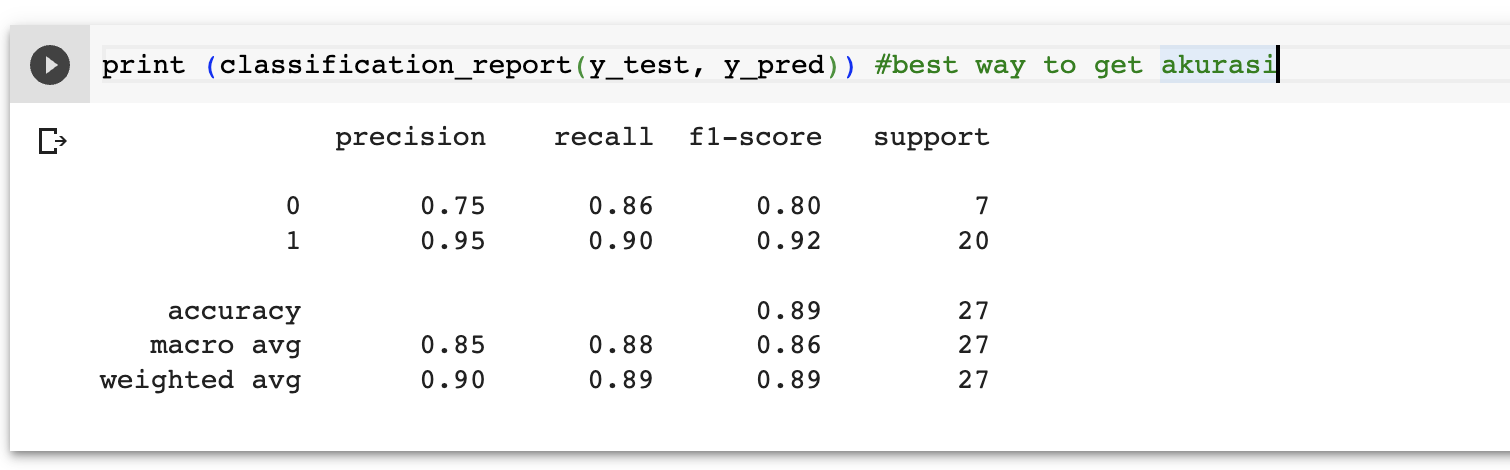
Task: Click the precision column header in output
Action: click(x=411, y=138)
